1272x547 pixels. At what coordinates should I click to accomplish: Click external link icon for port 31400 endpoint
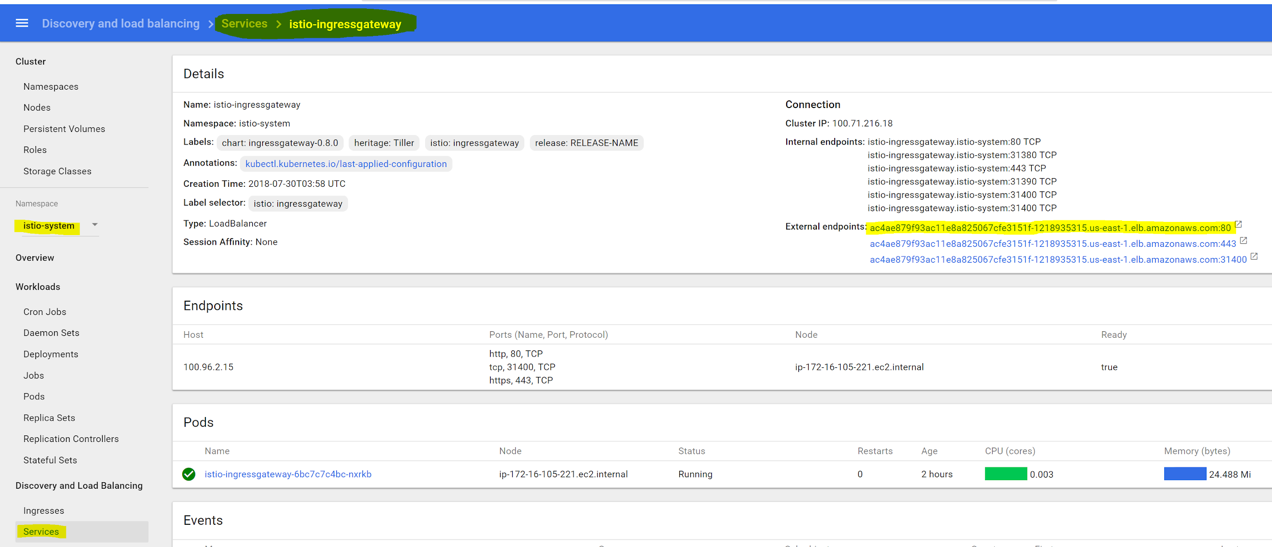[x=1254, y=257]
